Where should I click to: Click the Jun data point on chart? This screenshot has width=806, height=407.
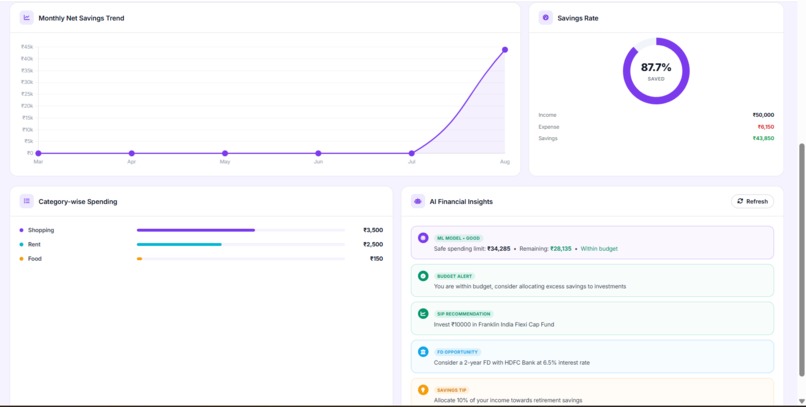pos(318,153)
